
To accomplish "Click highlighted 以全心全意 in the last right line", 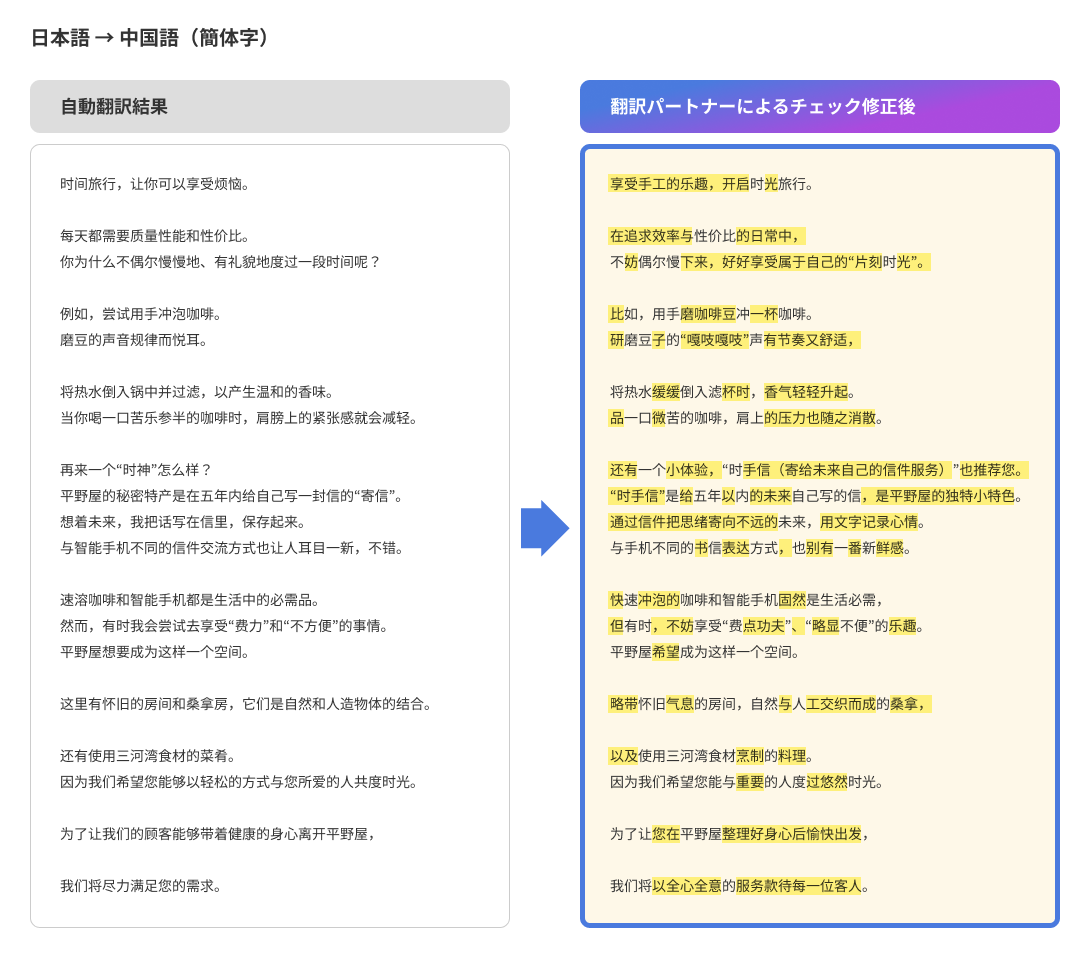I will (x=686, y=886).
